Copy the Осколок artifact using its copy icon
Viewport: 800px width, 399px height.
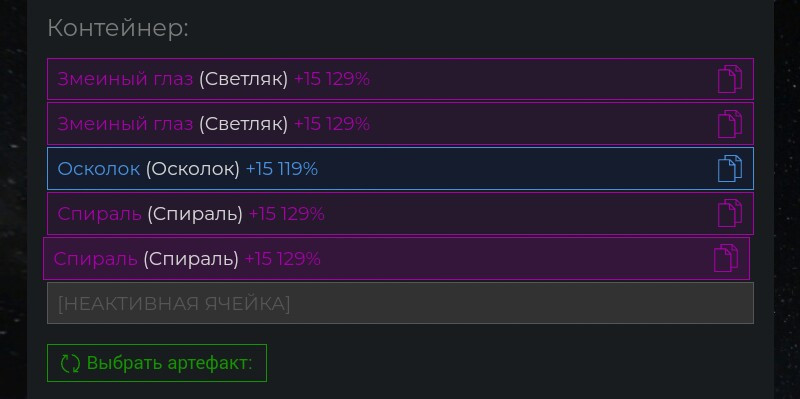pyautogui.click(x=730, y=168)
